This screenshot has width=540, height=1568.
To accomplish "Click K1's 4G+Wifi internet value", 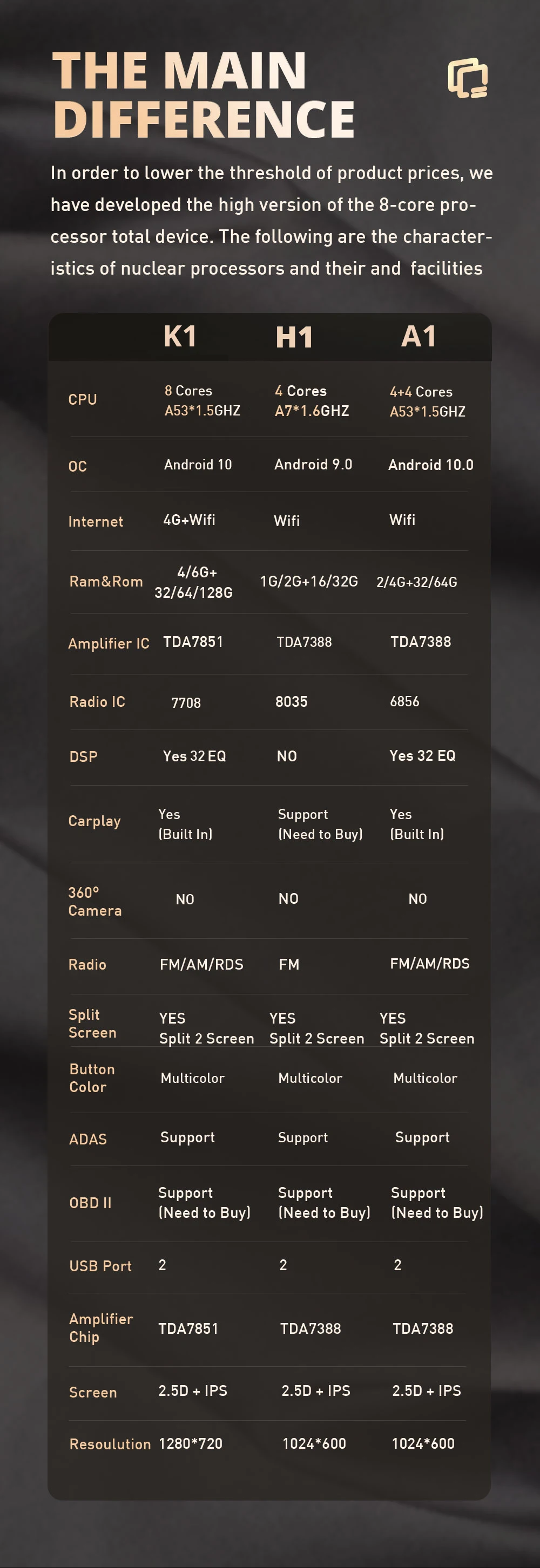I will click(x=189, y=520).
